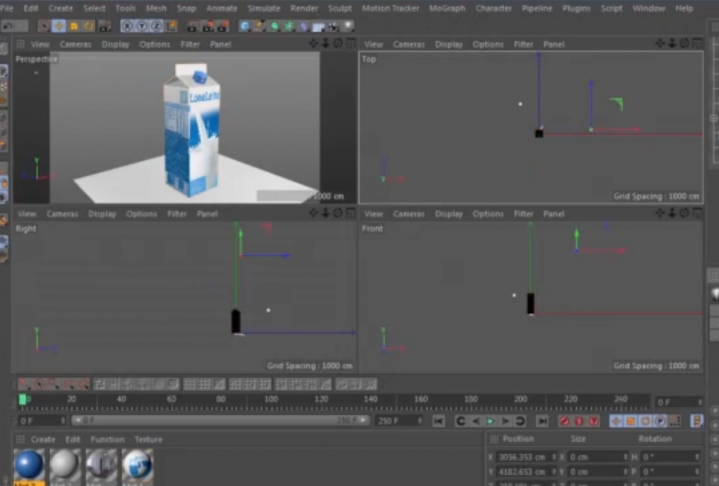
Task: Open the recent tools dropdown icon
Action: (x=105, y=26)
